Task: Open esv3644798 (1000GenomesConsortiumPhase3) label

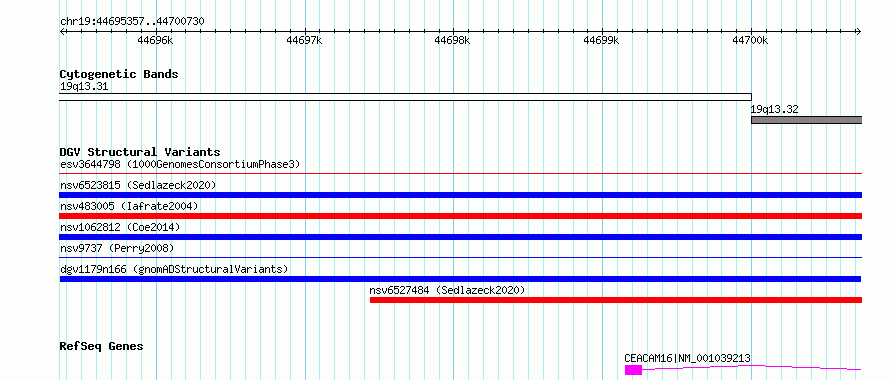Action: [180, 164]
